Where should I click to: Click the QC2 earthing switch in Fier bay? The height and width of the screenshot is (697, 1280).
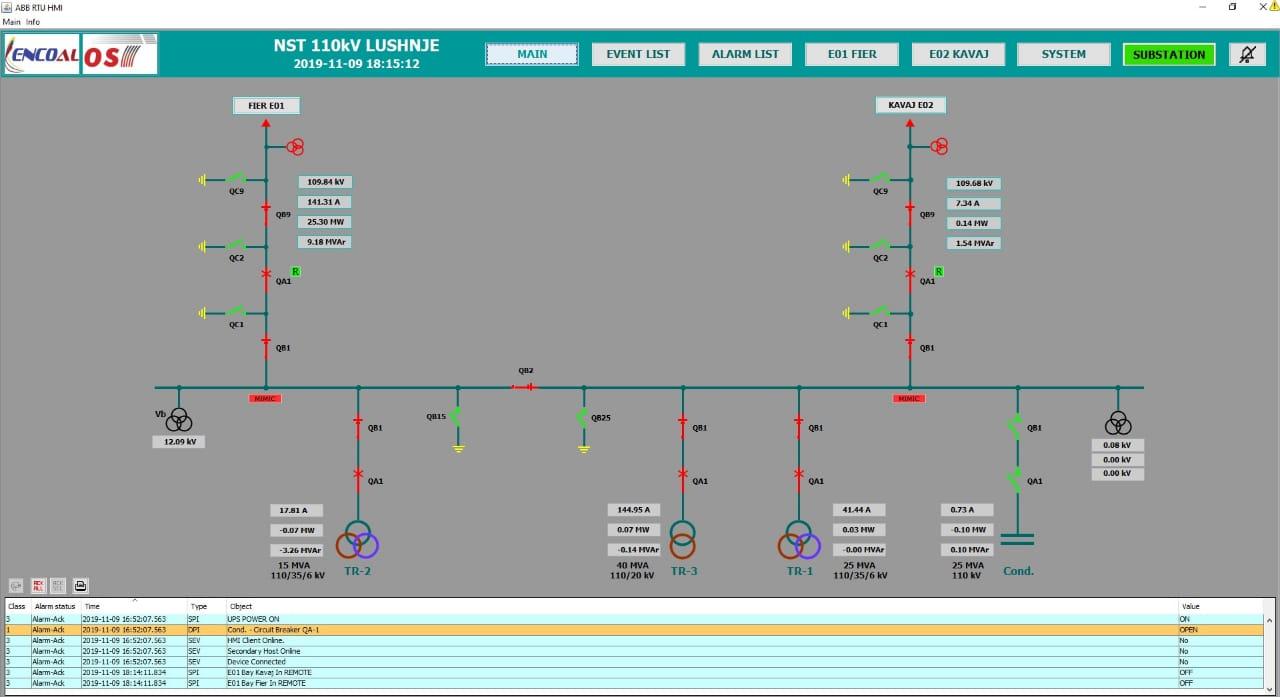[x=236, y=245]
